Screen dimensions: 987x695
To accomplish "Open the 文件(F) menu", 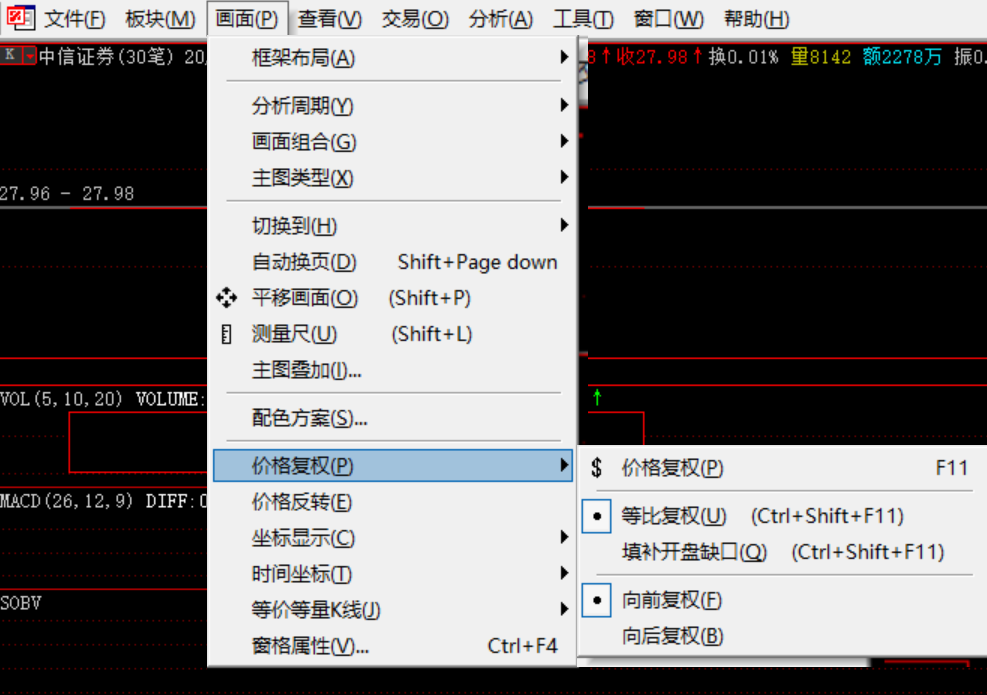I will (x=75, y=19).
